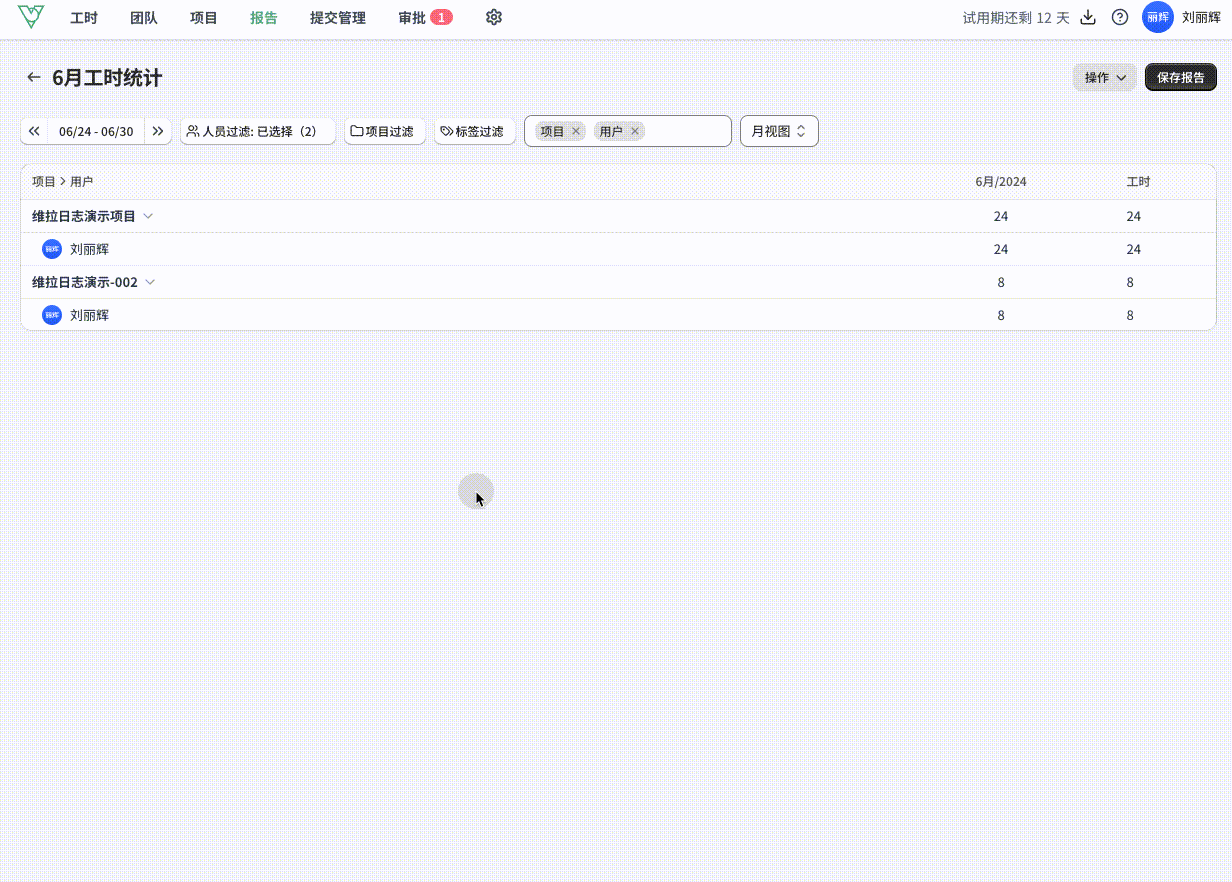1232x882 pixels.
Task: Click the 工时 column header in table
Action: click(x=1138, y=182)
